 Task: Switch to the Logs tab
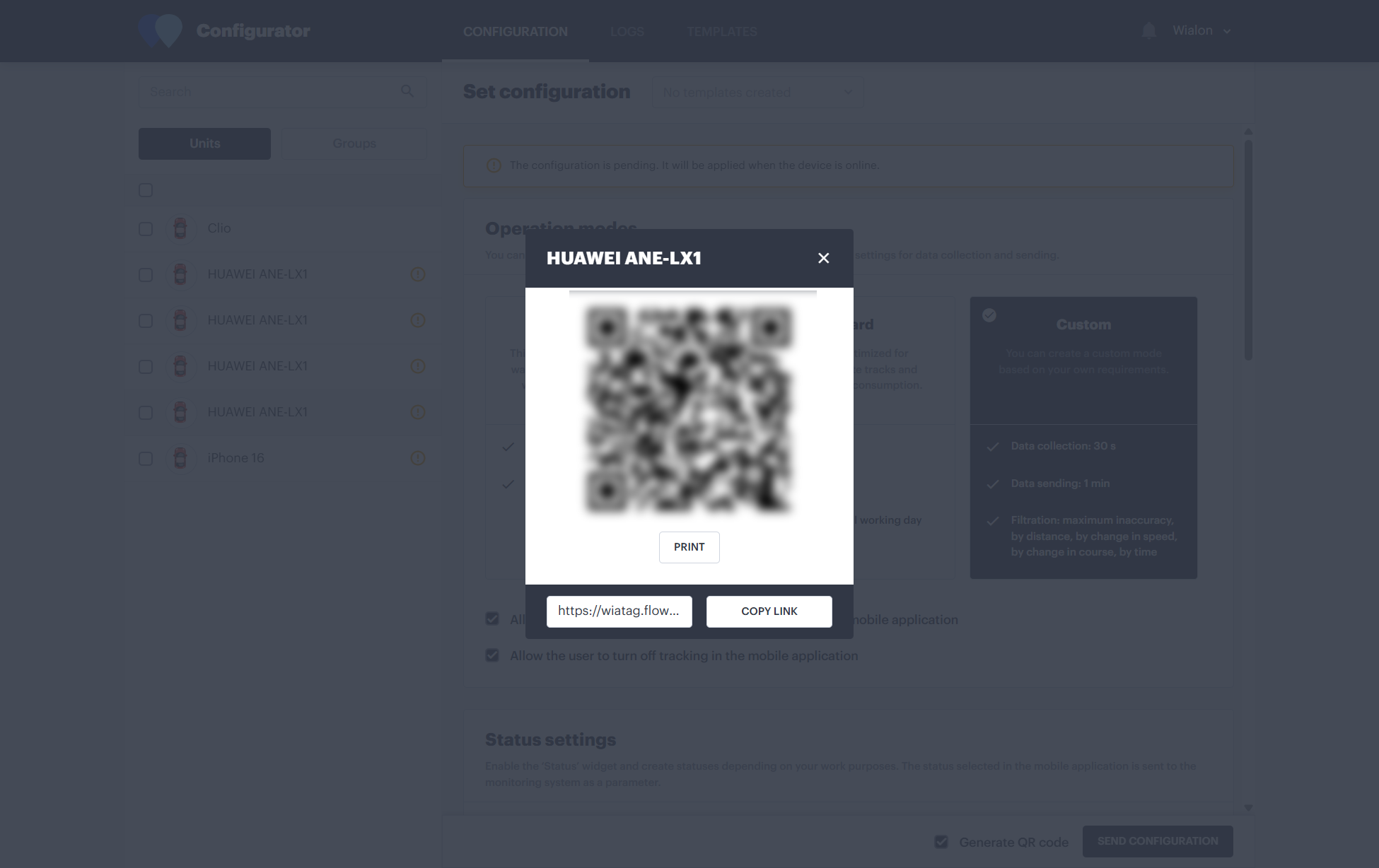tap(627, 32)
